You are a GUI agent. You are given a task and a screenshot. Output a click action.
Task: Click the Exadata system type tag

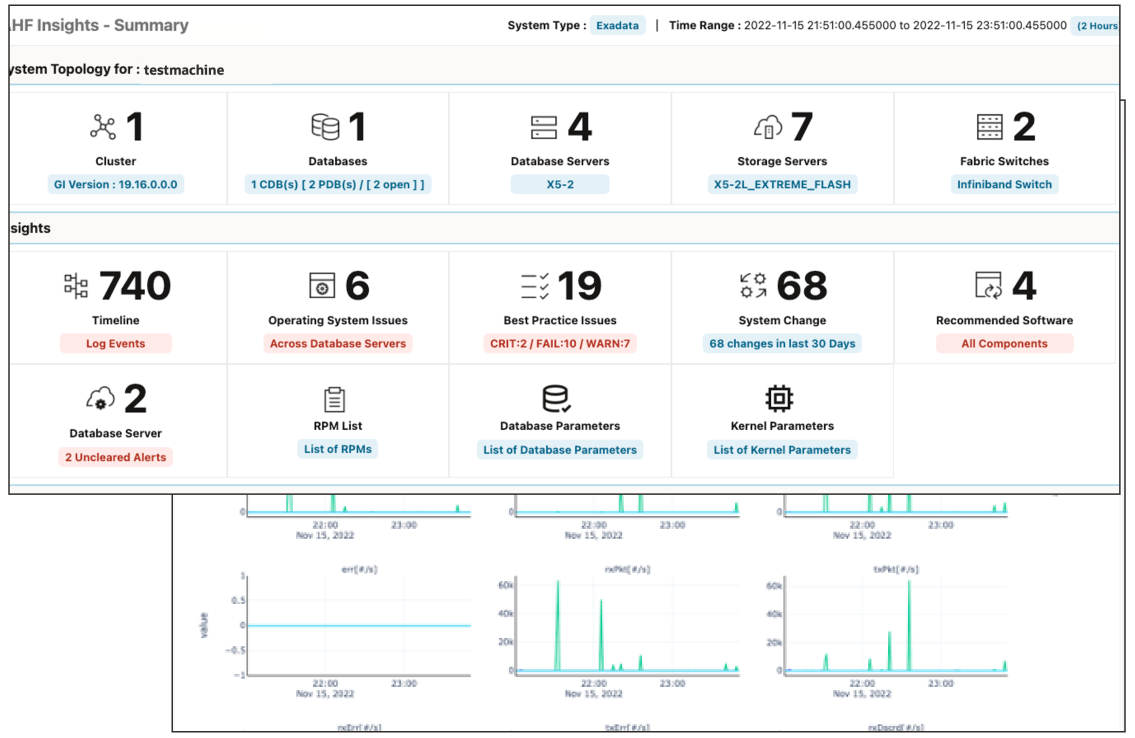click(x=617, y=25)
